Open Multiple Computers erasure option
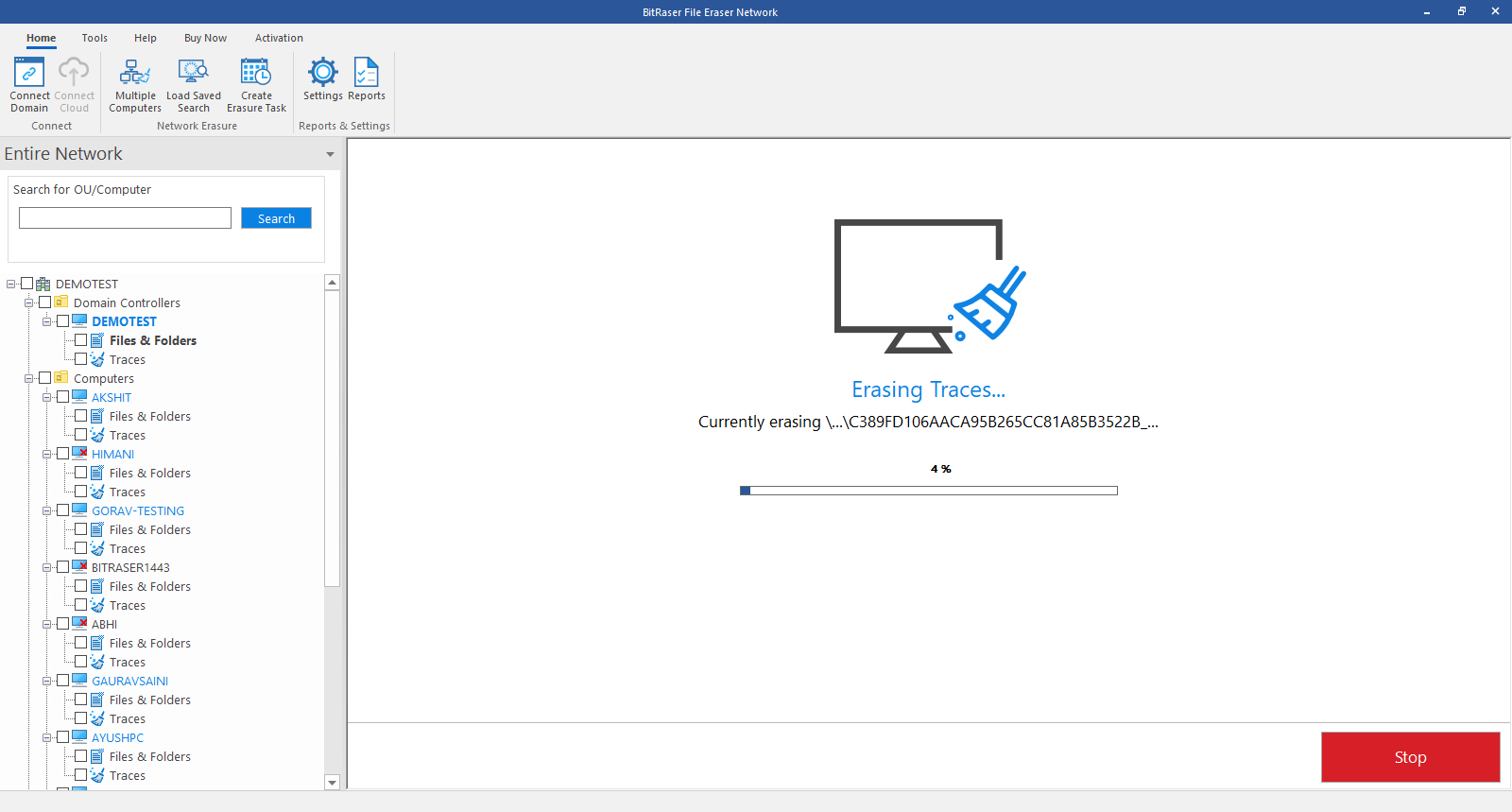This screenshot has width=1512, height=812. pos(135,84)
